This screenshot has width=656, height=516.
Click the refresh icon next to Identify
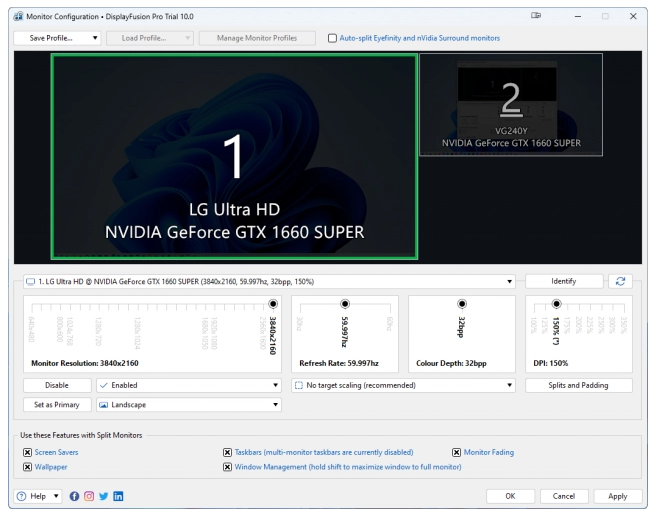621,282
